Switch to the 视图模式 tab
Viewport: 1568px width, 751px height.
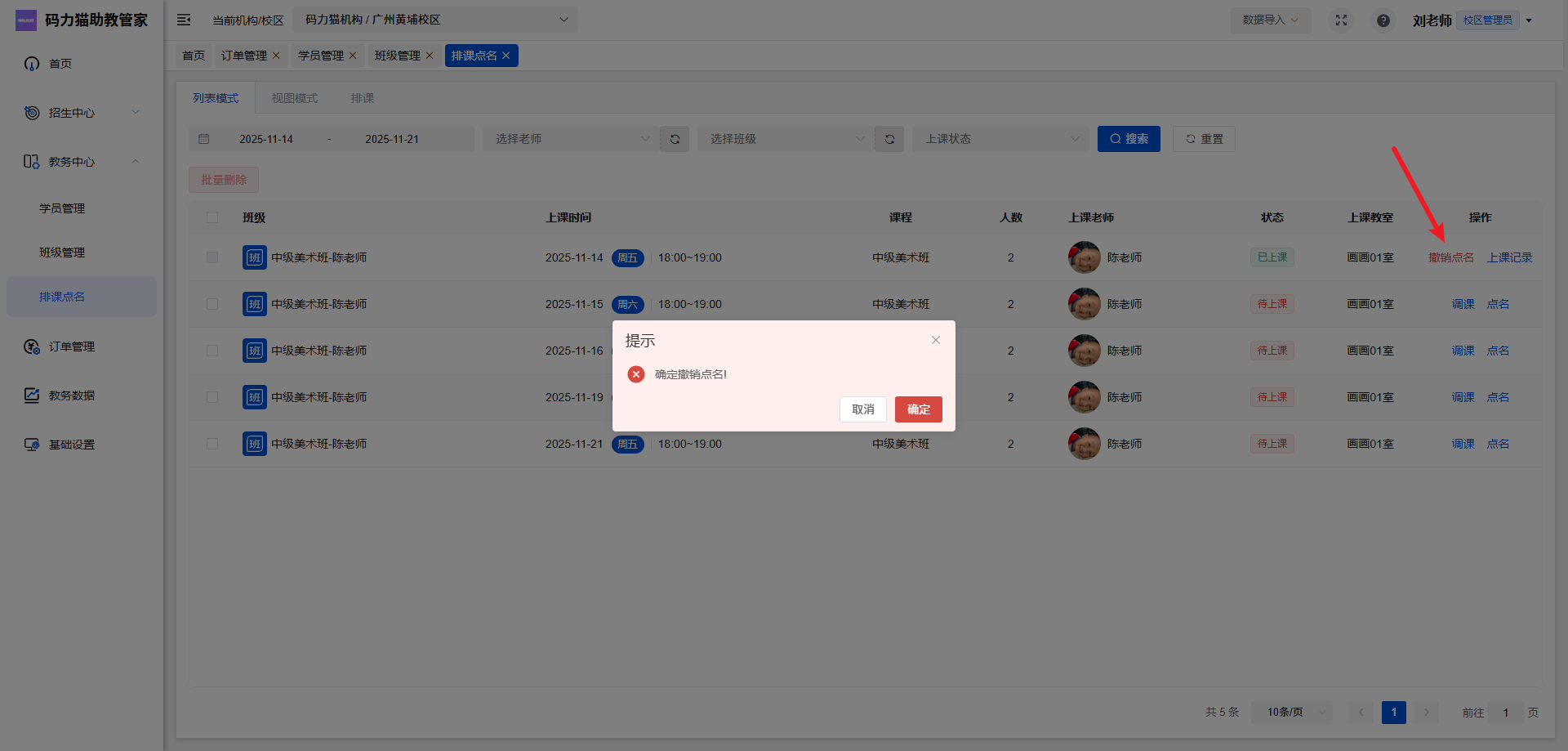(295, 98)
